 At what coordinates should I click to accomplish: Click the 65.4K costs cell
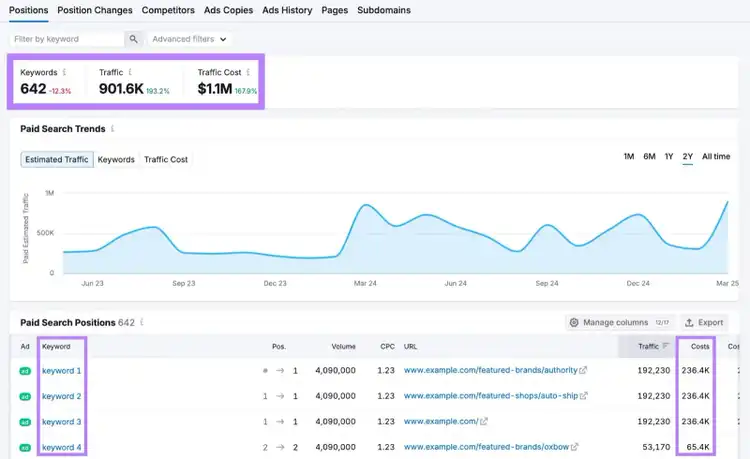[698, 447]
